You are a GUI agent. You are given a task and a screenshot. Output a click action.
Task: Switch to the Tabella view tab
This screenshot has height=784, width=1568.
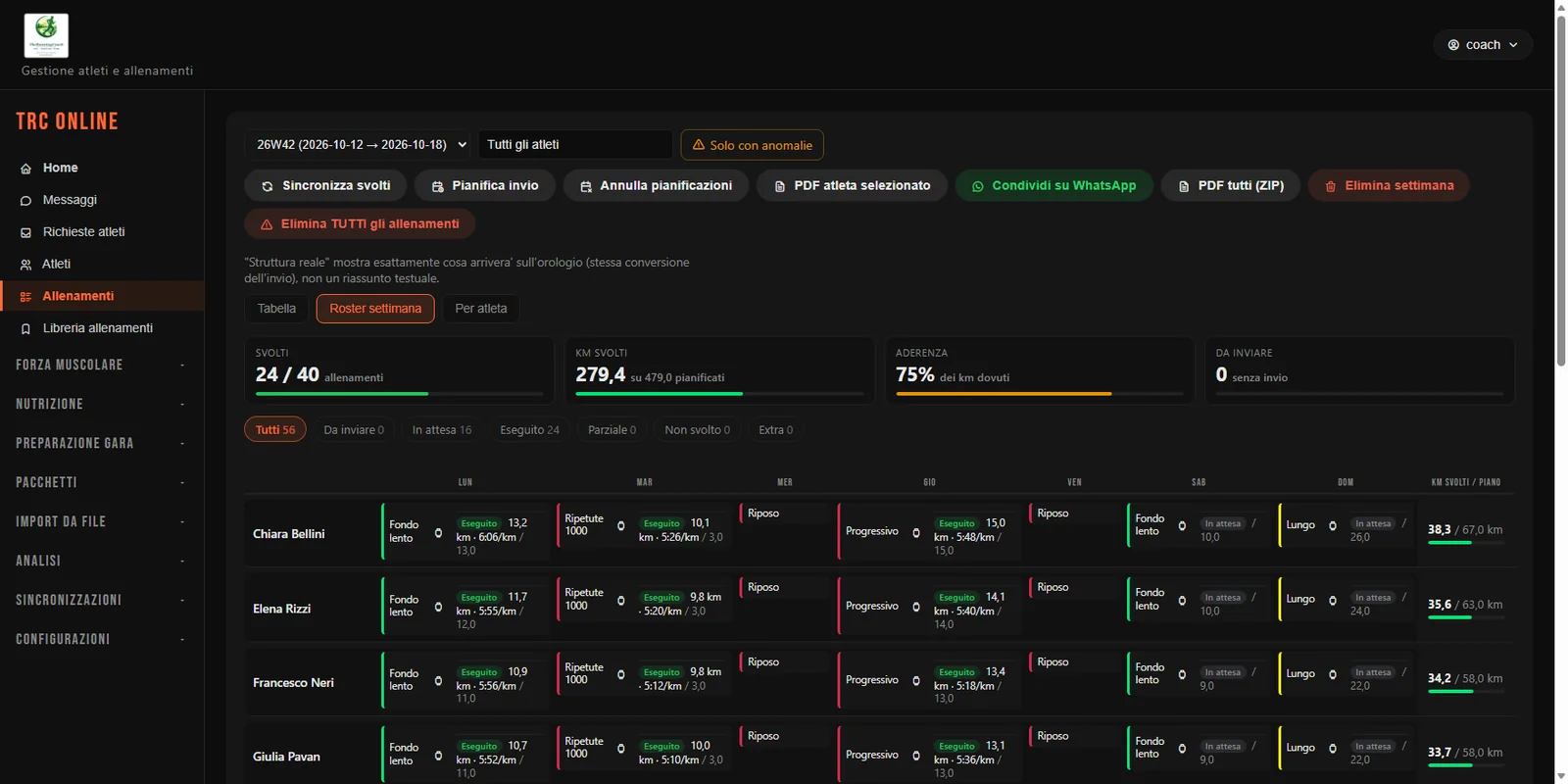276,309
